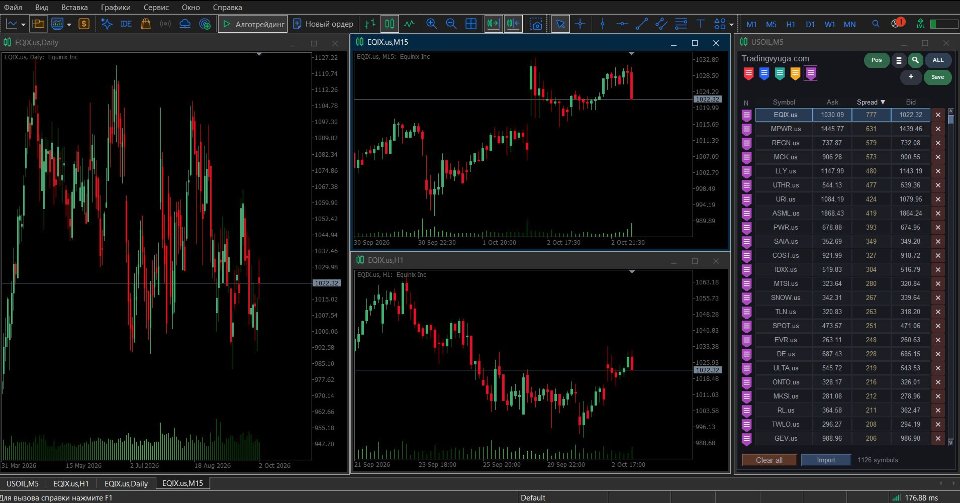
Task: Switch to line chart type
Action: click(x=409, y=24)
